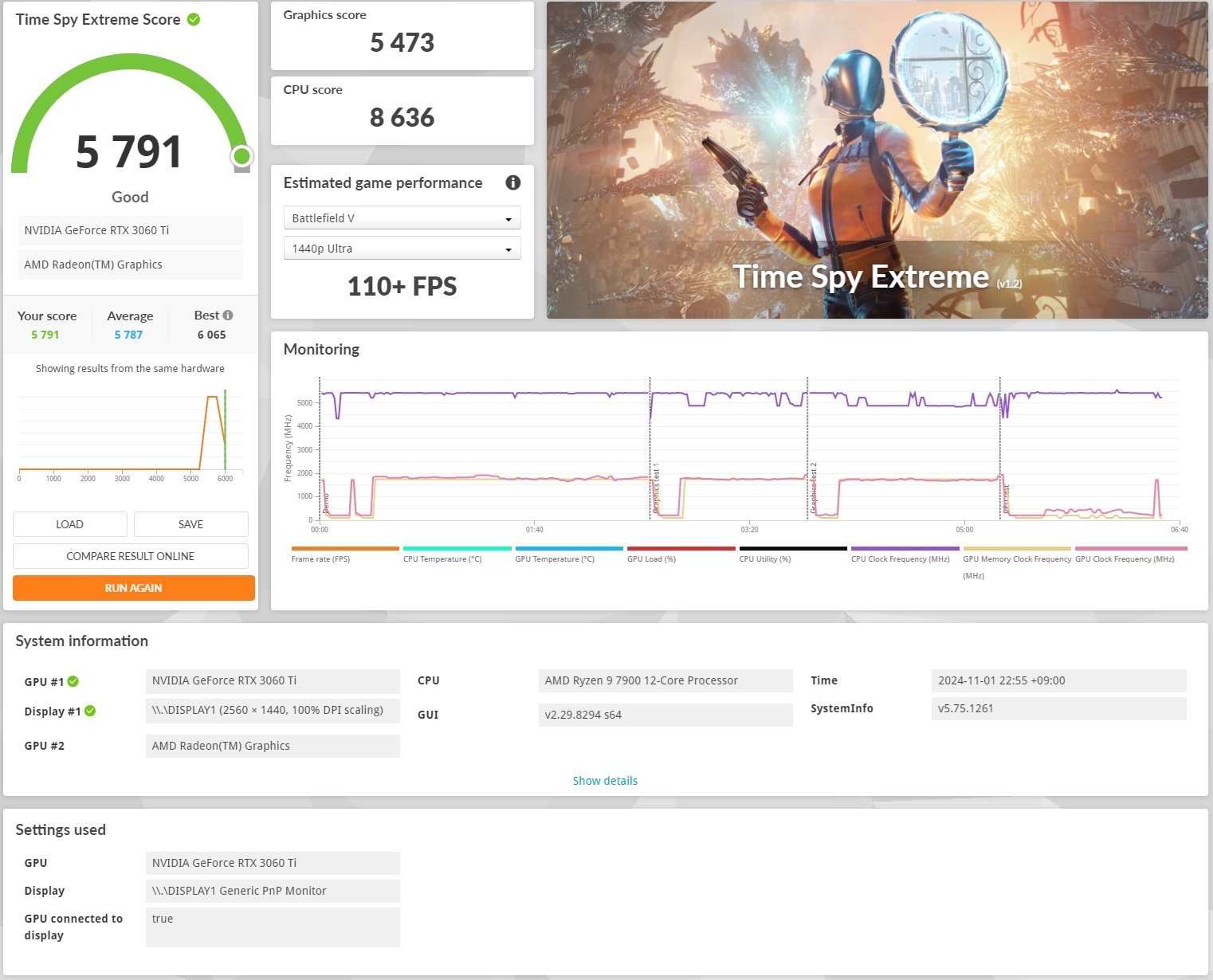Open the 1440p Ultra resolution dropdown
Screen dimensions: 1213x980
[402, 249]
